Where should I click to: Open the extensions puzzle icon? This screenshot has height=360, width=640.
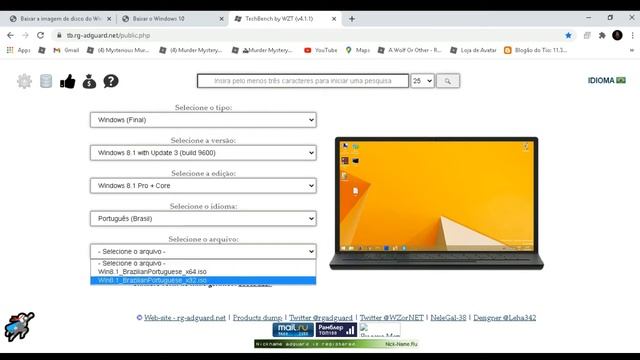(602, 36)
